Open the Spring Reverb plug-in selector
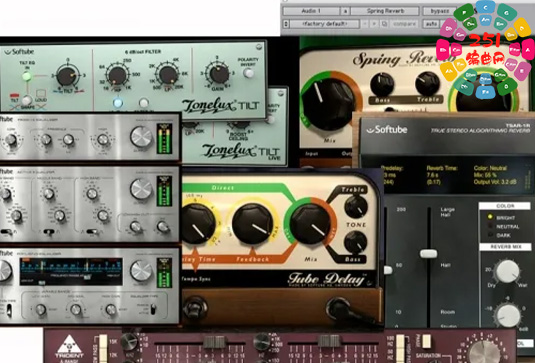Image resolution: width=535 pixels, height=363 pixels. (x=385, y=11)
